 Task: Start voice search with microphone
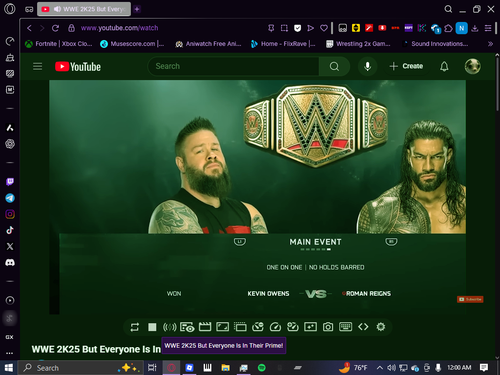click(367, 66)
